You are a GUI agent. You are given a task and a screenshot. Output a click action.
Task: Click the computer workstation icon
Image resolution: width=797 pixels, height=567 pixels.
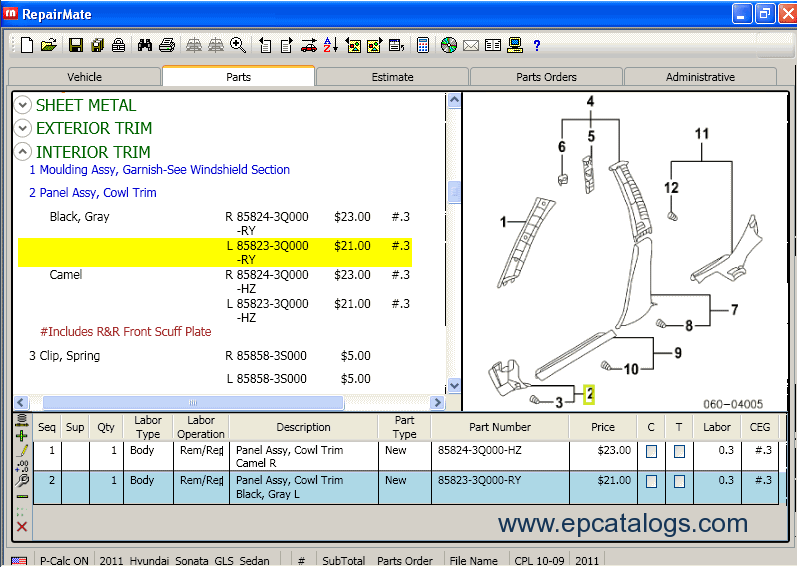(x=515, y=45)
